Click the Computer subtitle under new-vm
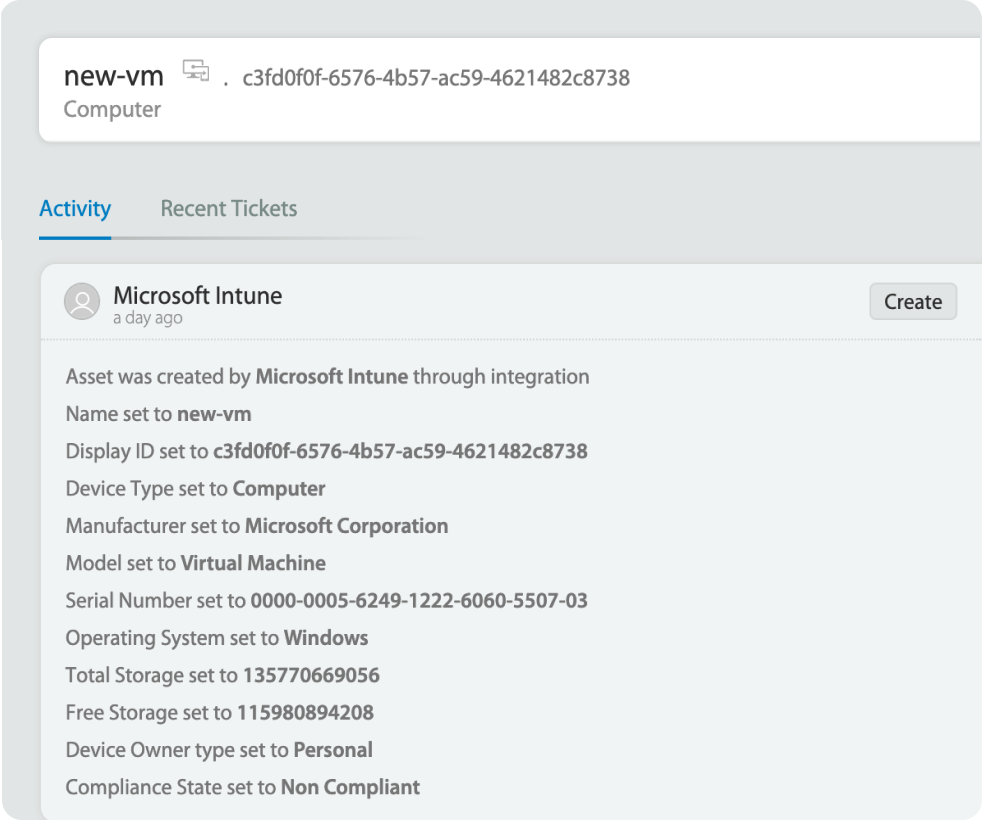Screen dimensions: 982x820 coord(112,109)
